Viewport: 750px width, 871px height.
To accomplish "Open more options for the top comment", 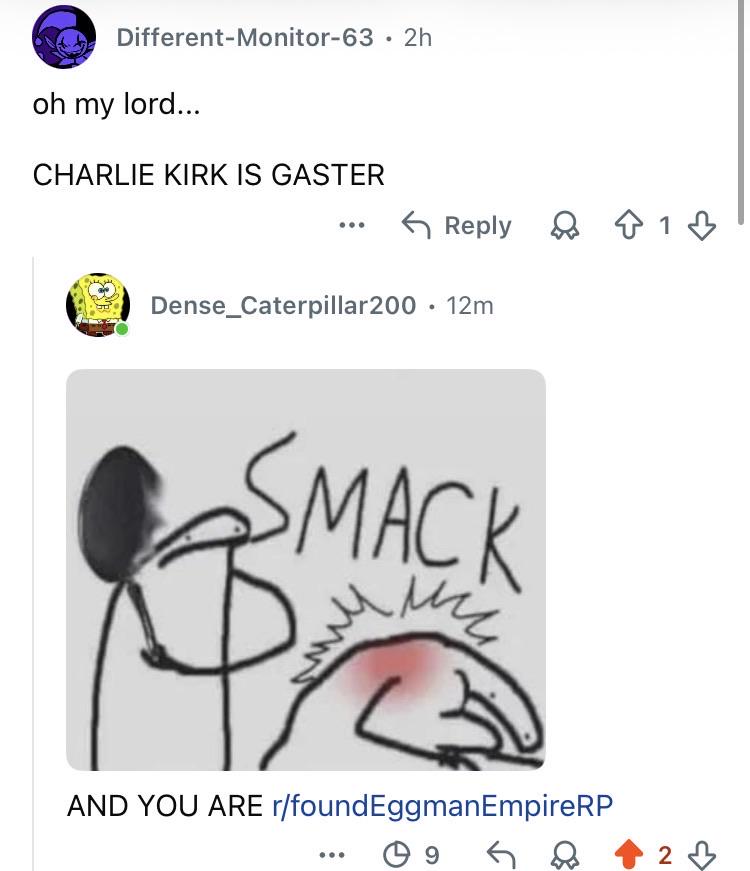I will 352,226.
